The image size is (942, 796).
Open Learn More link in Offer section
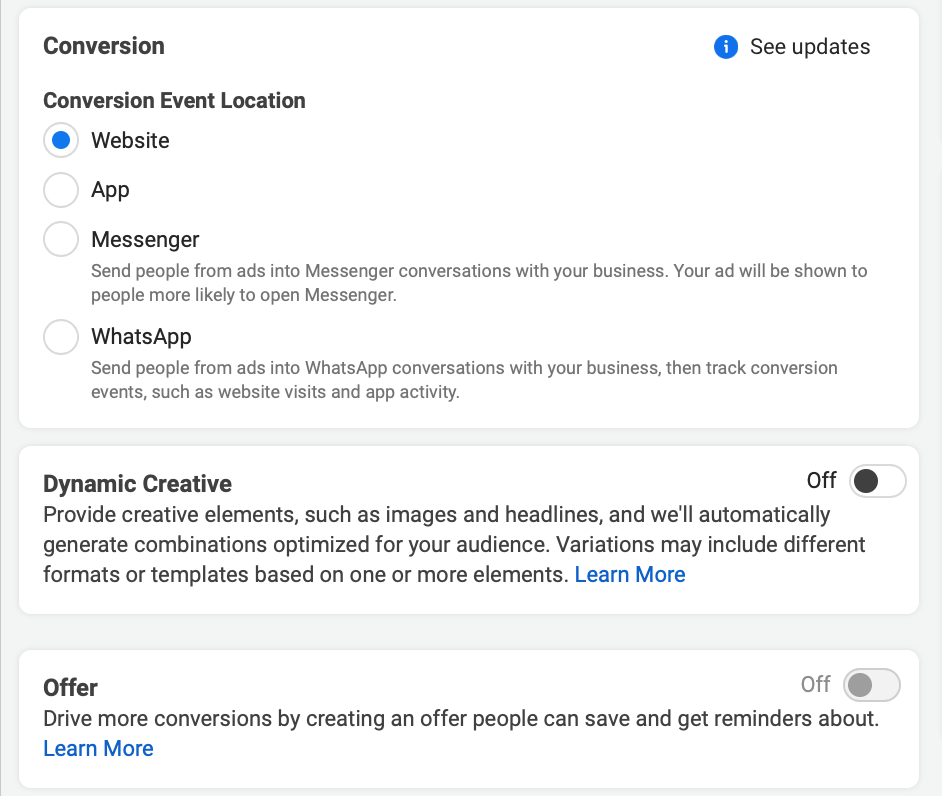pos(98,749)
